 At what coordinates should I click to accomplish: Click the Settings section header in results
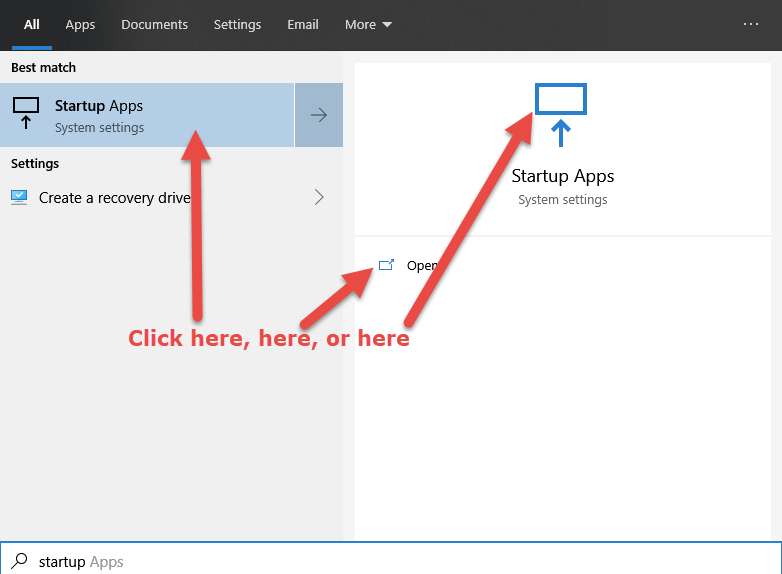click(x=35, y=164)
